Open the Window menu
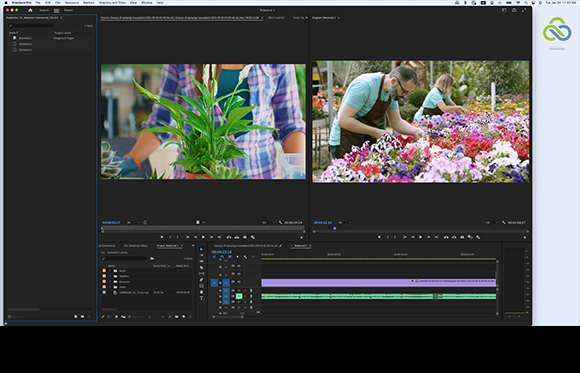 [x=147, y=3]
